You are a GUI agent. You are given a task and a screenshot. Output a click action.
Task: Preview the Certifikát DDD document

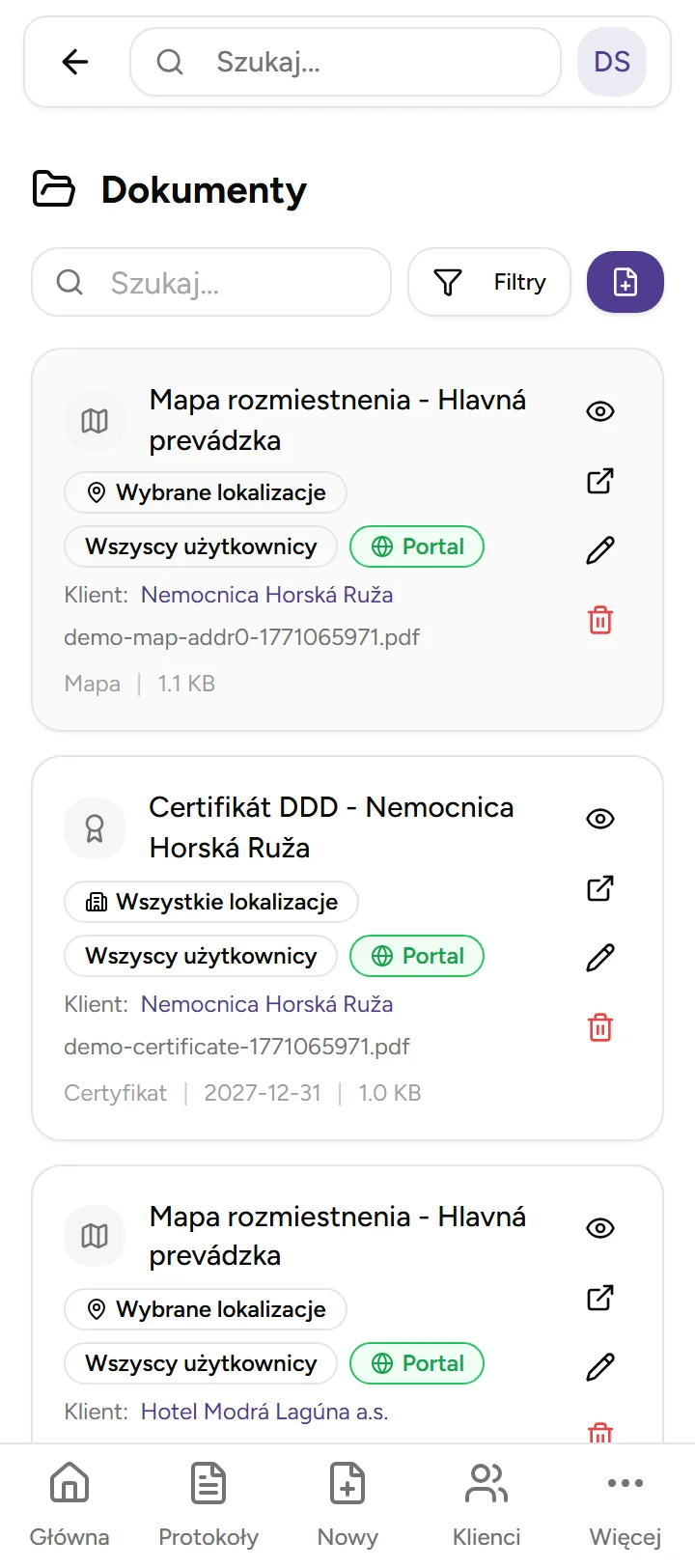click(x=599, y=818)
